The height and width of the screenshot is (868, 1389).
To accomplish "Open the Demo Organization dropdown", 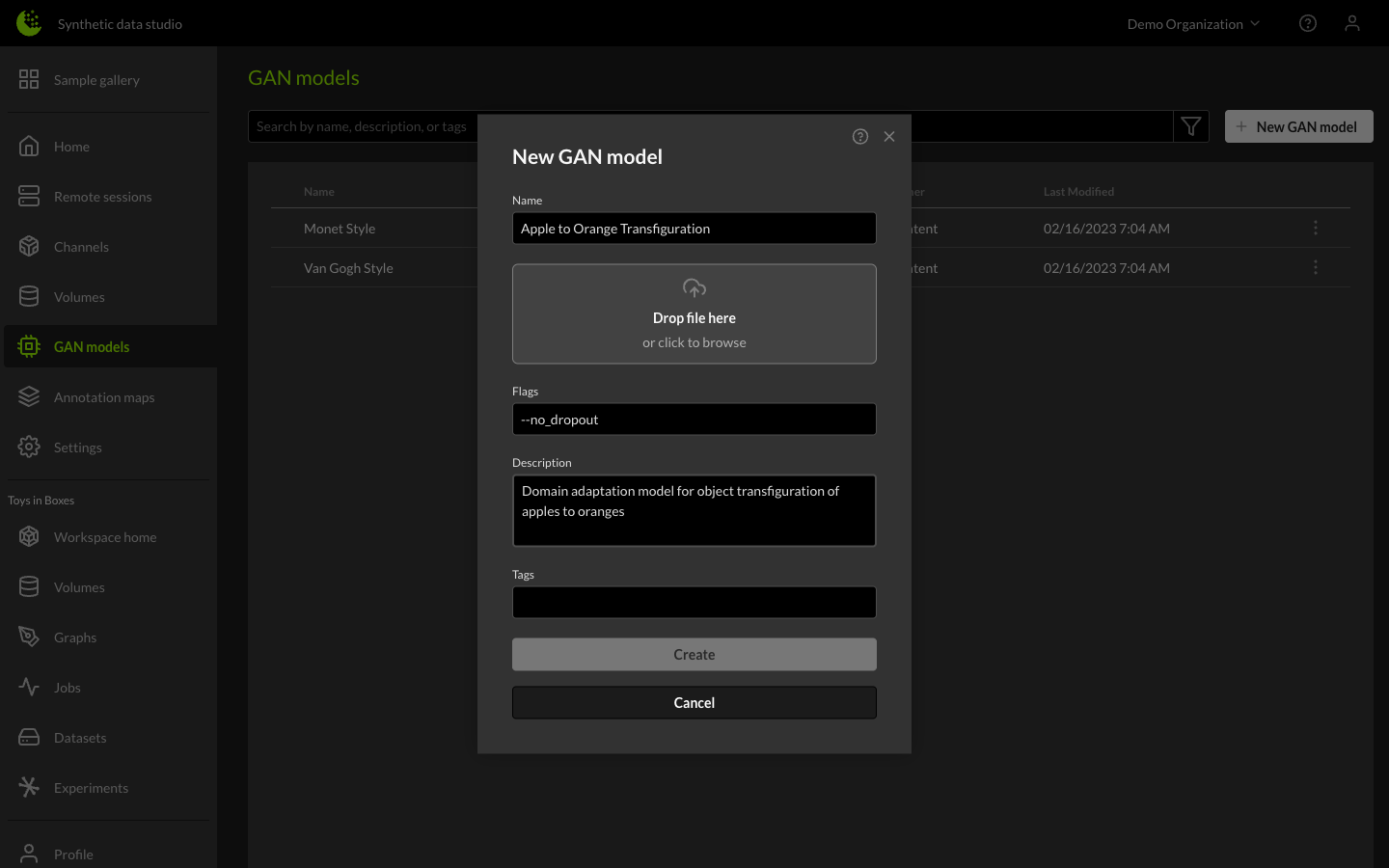I will click(x=1192, y=23).
